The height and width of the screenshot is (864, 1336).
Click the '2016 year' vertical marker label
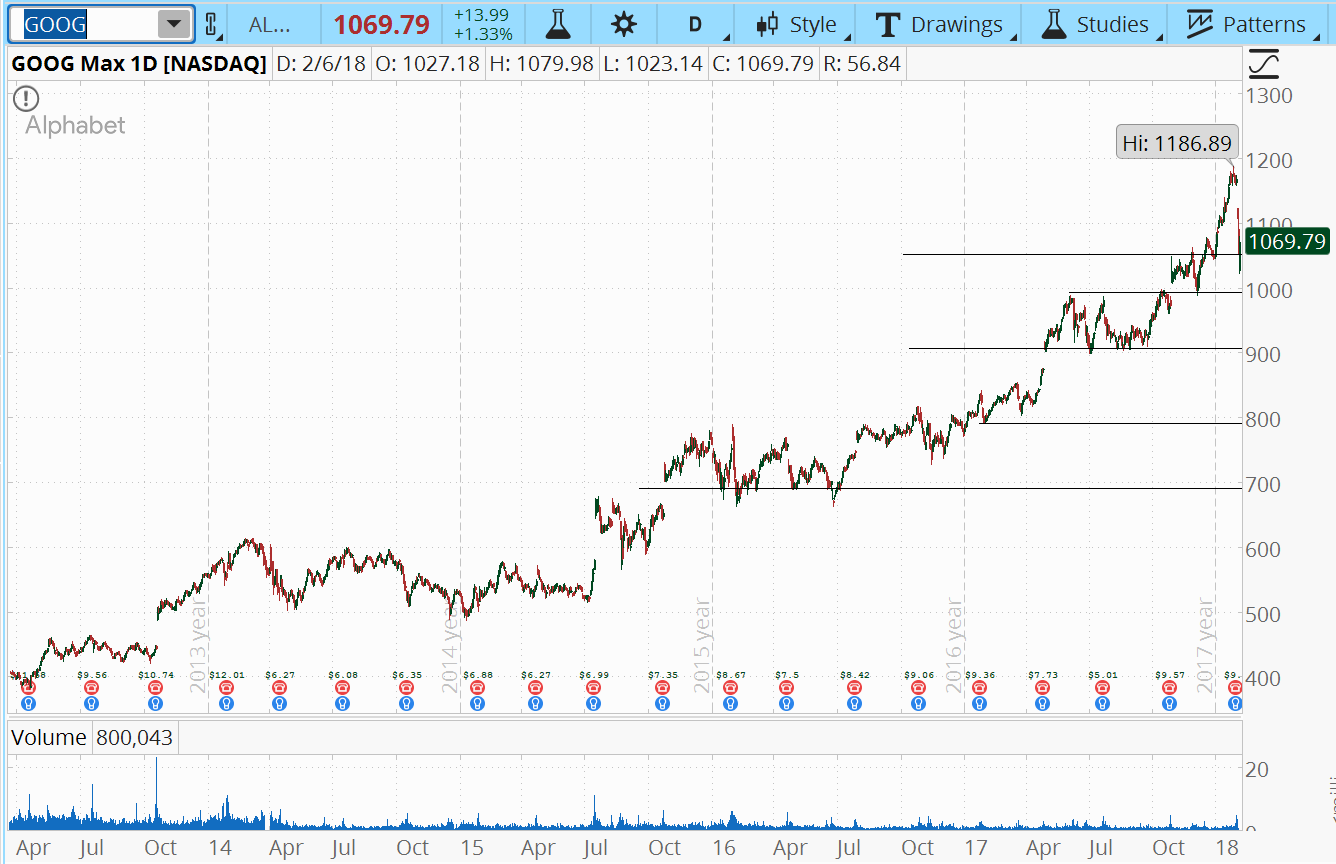pyautogui.click(x=953, y=647)
